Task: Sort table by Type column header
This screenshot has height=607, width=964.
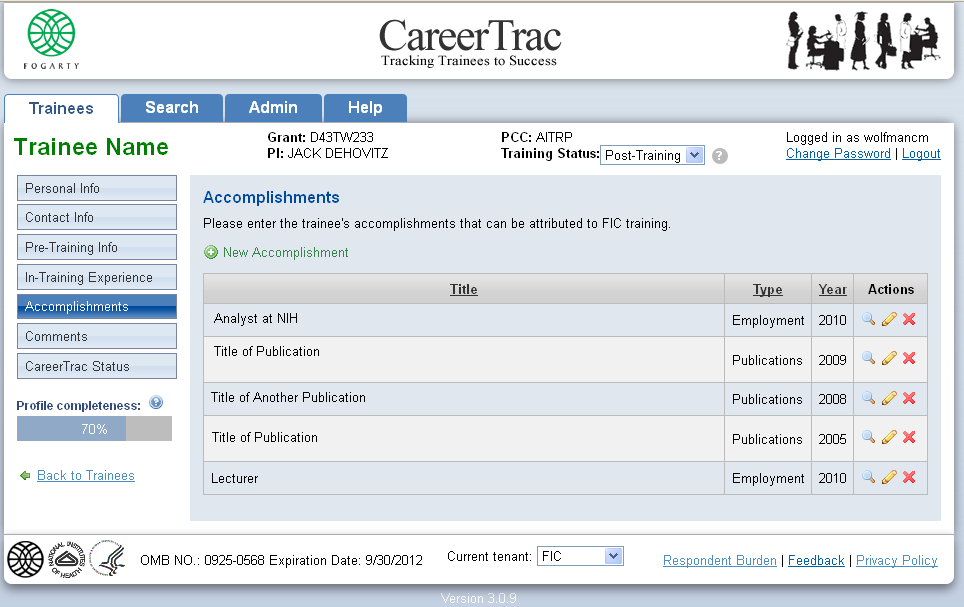Action: pos(767,289)
